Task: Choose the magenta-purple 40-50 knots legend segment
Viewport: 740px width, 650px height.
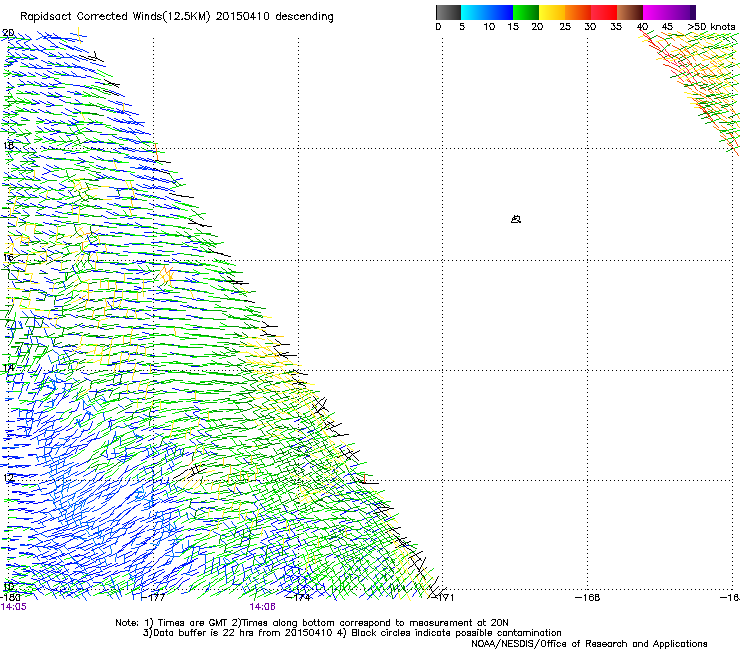Action: (669, 12)
